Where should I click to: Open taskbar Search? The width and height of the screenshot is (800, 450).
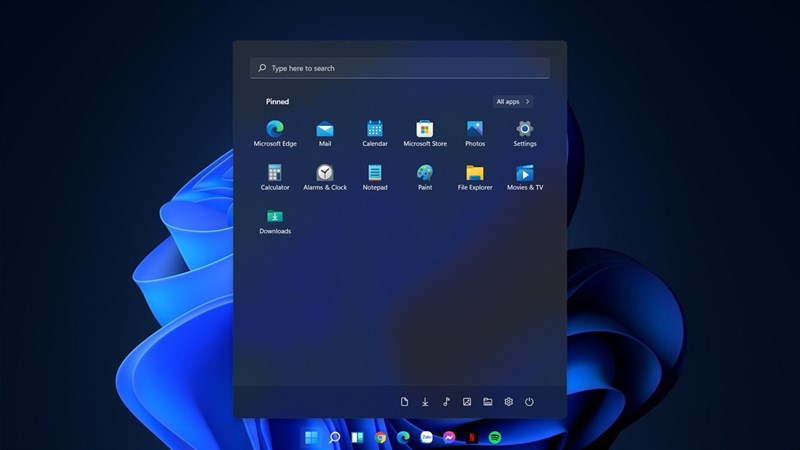coord(334,437)
